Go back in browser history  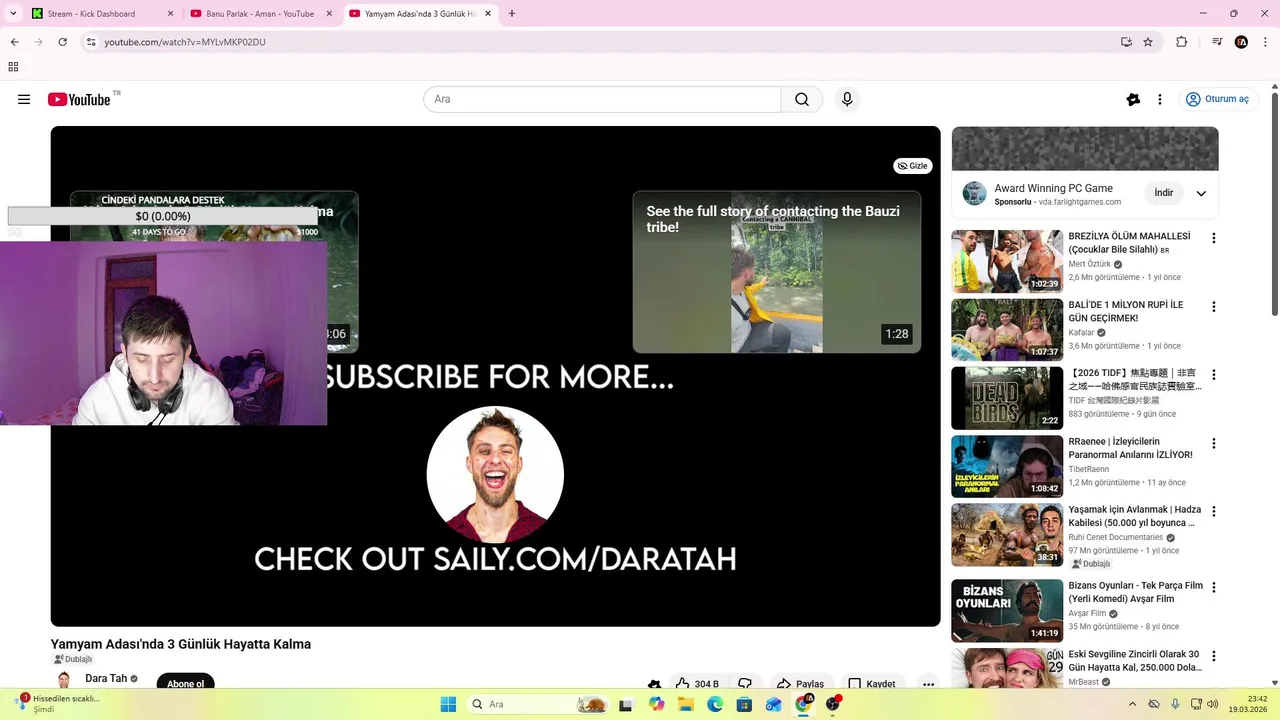pyautogui.click(x=15, y=42)
